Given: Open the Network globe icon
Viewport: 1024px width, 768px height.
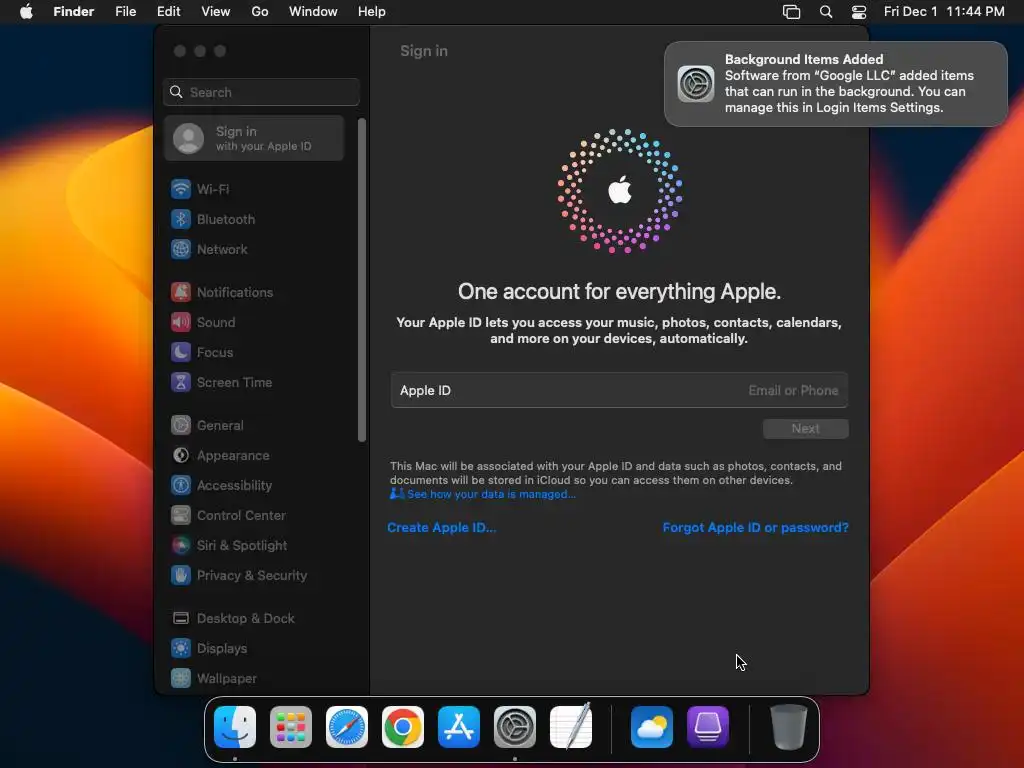Looking at the screenshot, I should click(x=181, y=249).
